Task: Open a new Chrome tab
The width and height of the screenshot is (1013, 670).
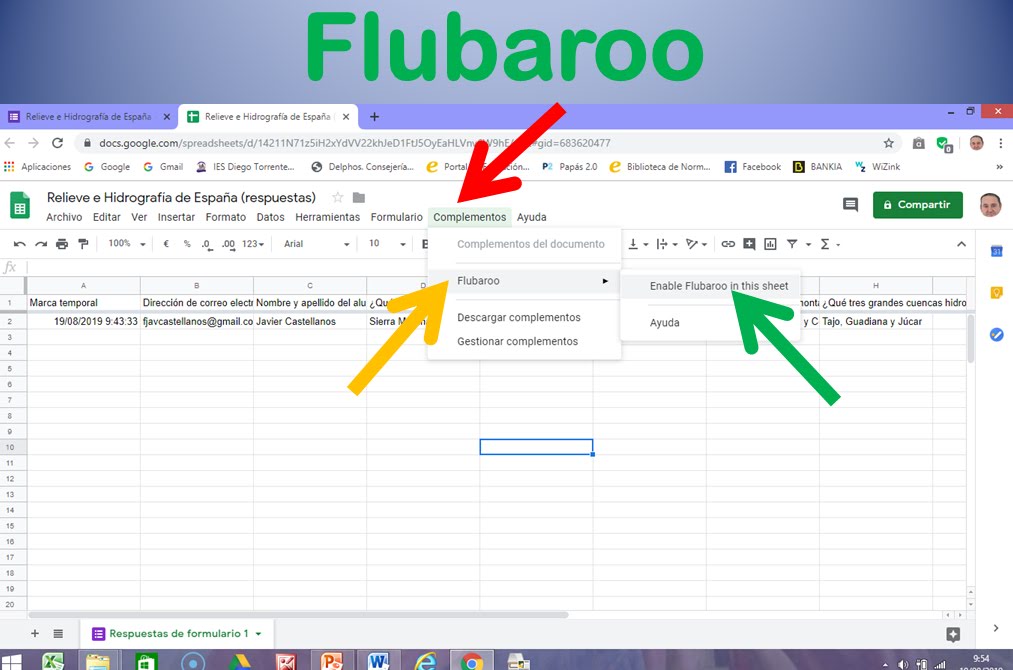Action: click(x=374, y=117)
